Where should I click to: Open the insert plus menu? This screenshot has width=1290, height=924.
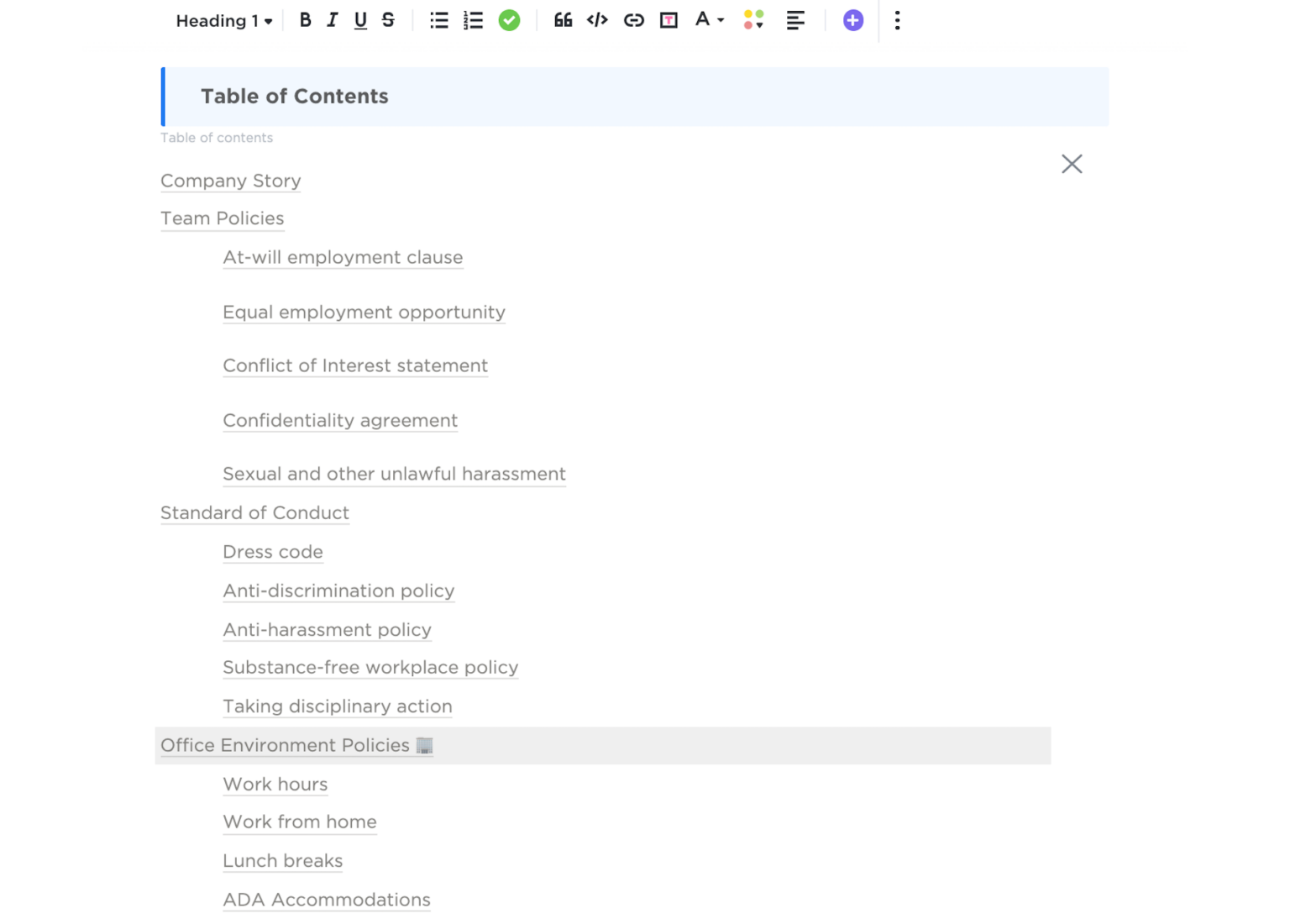point(852,20)
